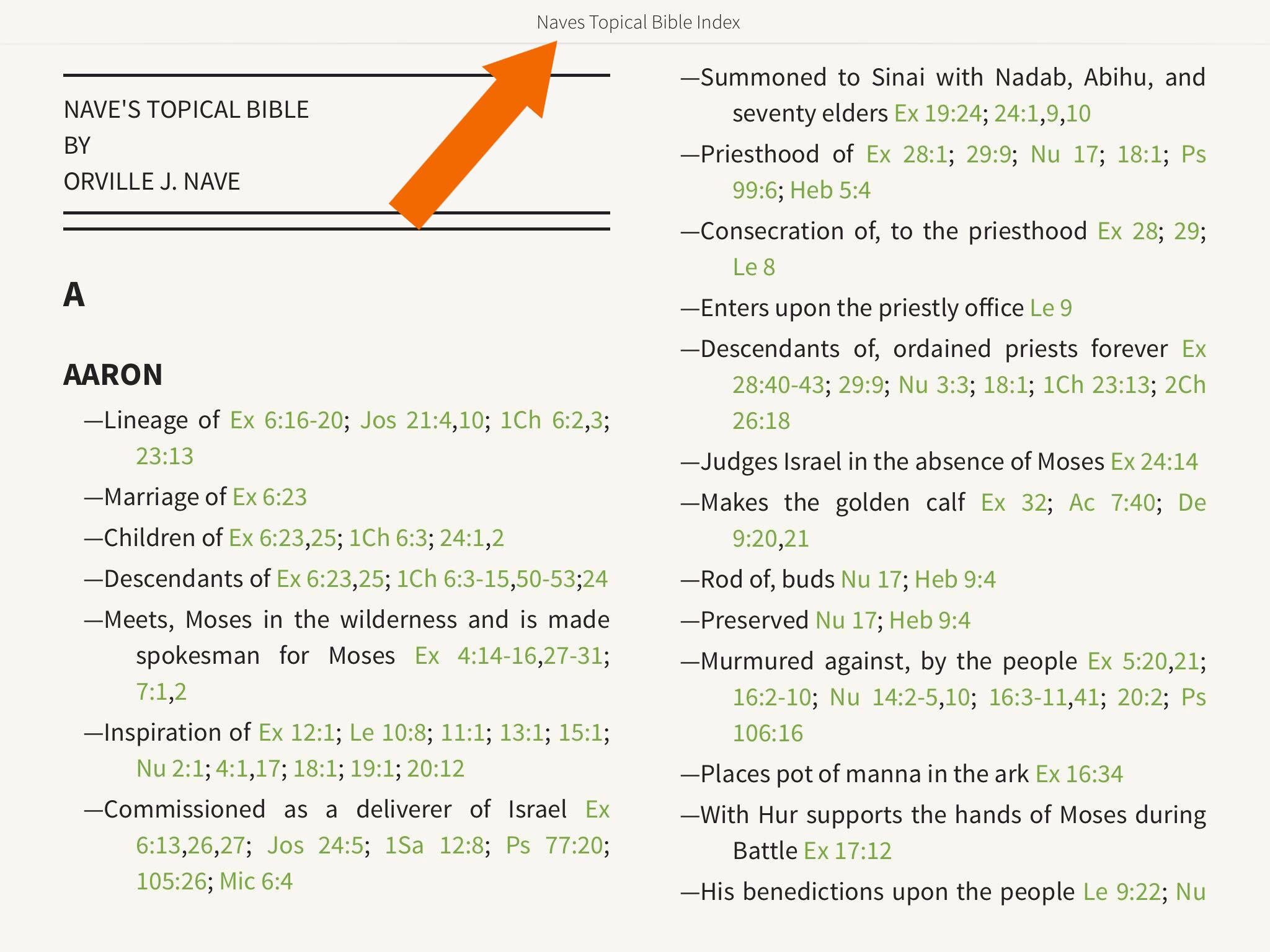
Task: Open Nu 17 in the Rod of, buds entry
Action: pyautogui.click(x=871, y=580)
